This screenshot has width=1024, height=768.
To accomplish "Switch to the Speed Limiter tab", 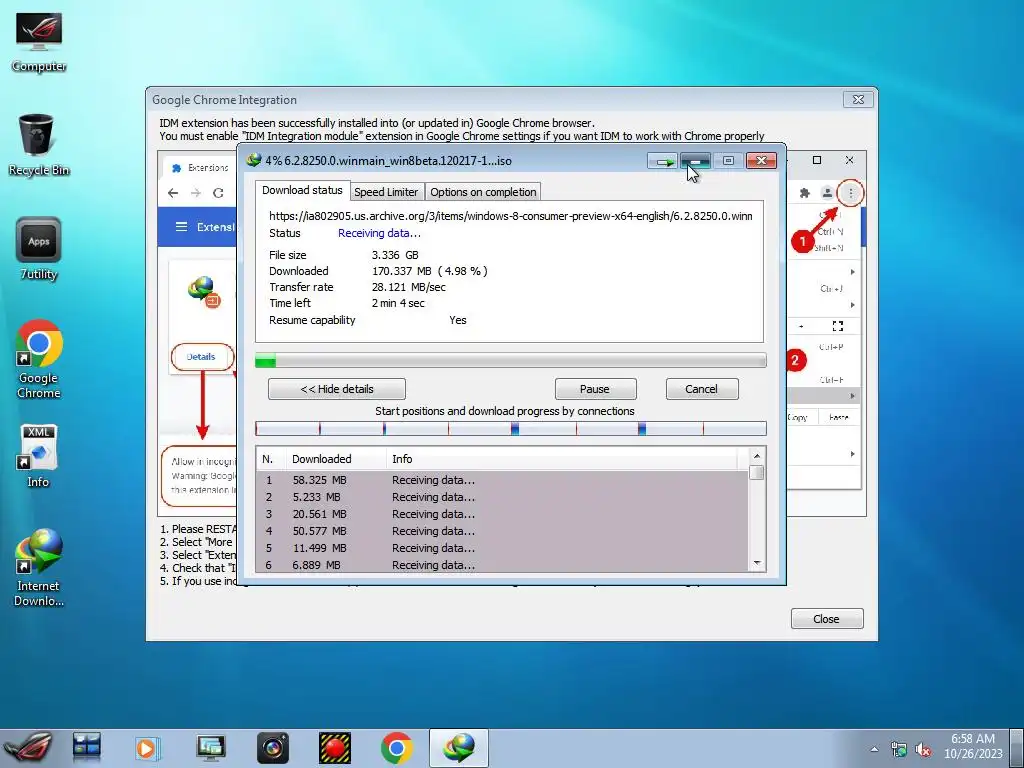I will pos(386,192).
